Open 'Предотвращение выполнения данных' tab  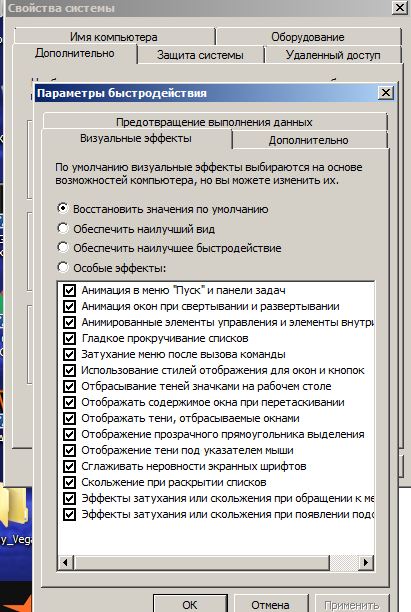pos(214,122)
